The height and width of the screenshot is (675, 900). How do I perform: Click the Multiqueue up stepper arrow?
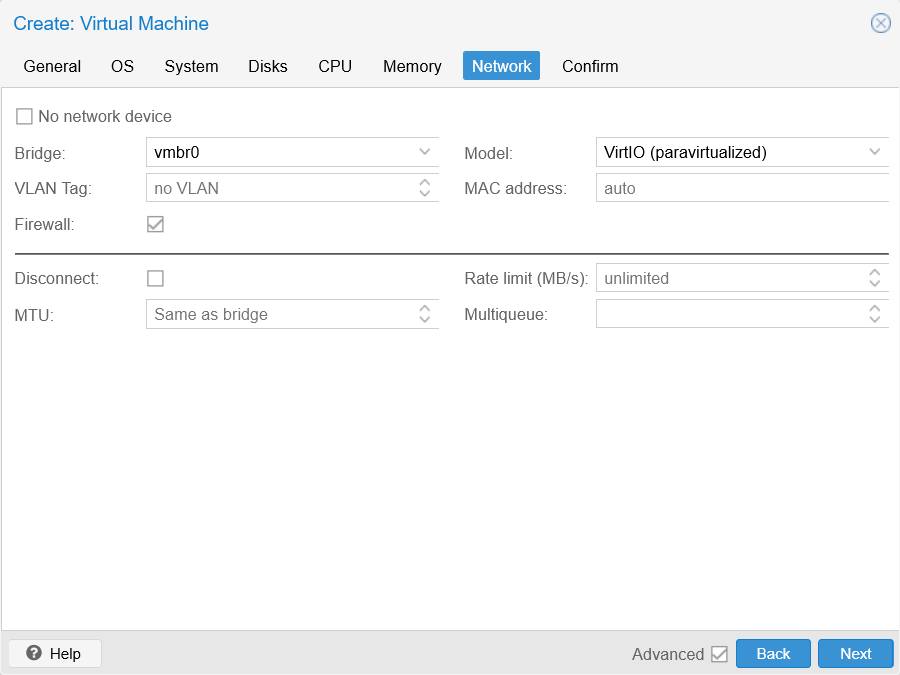874,308
